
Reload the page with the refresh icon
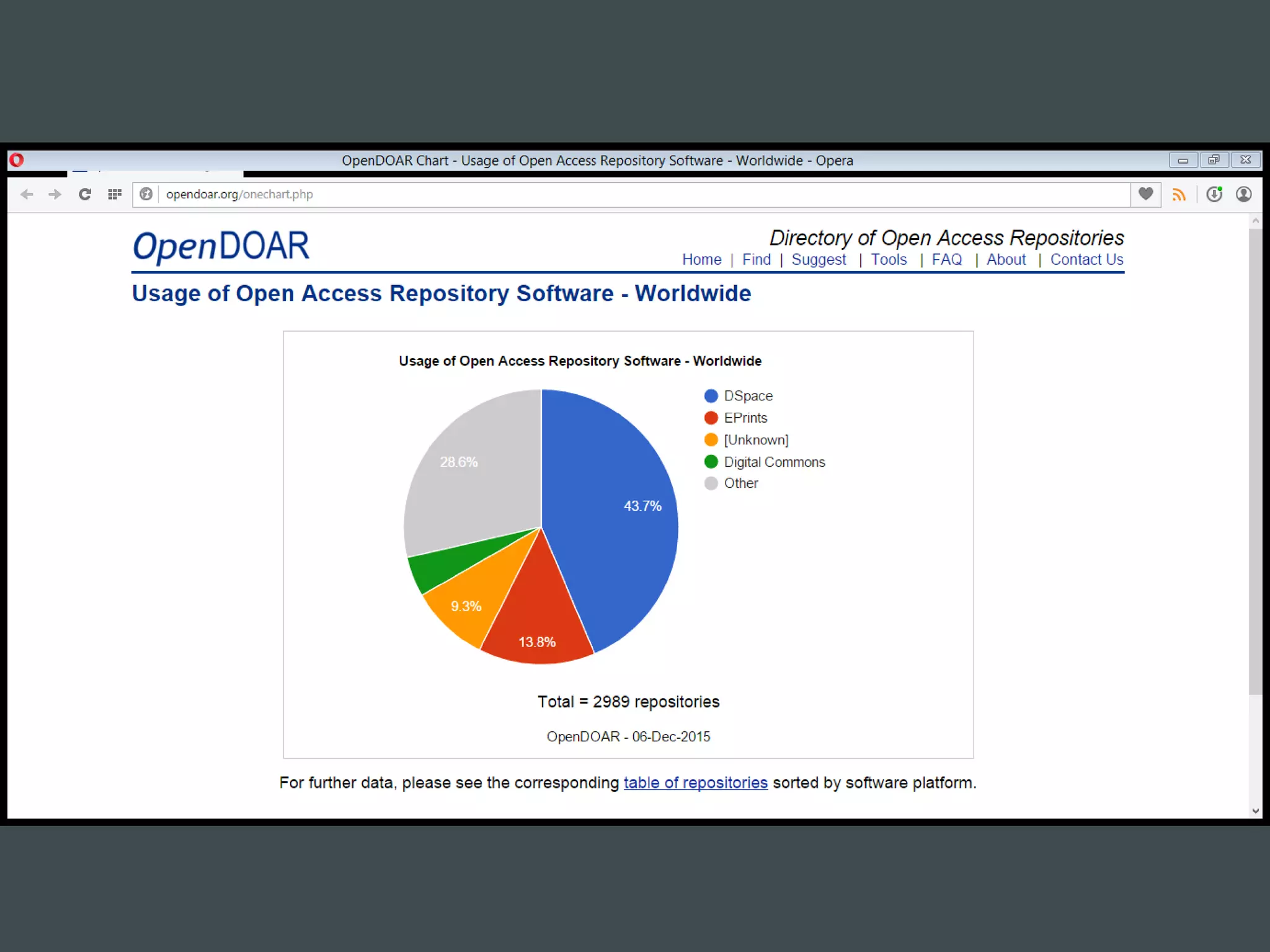tap(85, 195)
